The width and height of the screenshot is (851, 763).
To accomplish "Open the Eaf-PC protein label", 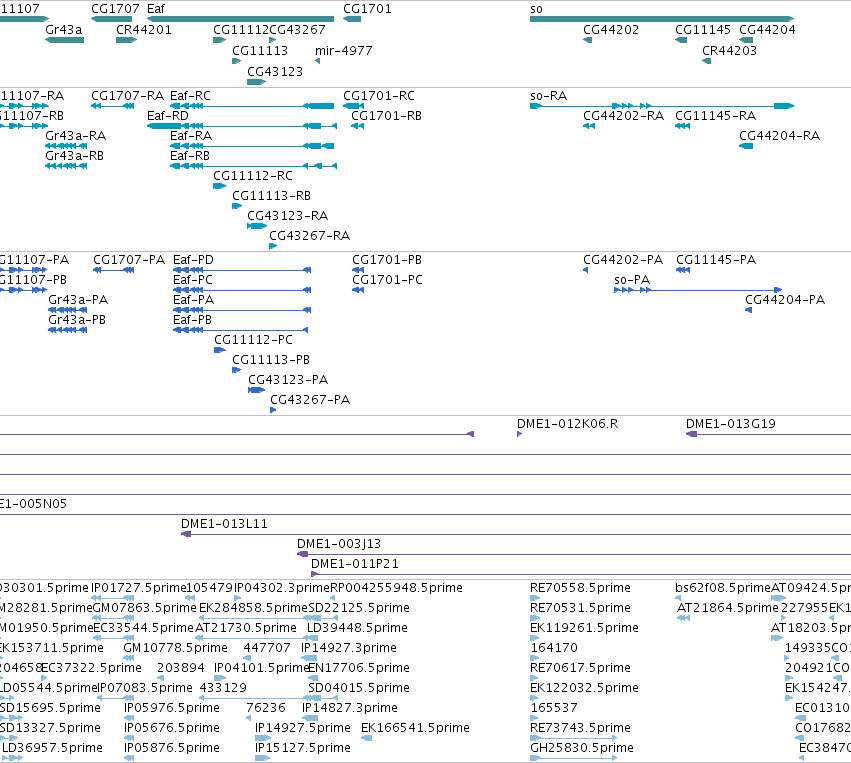I will pos(193,280).
